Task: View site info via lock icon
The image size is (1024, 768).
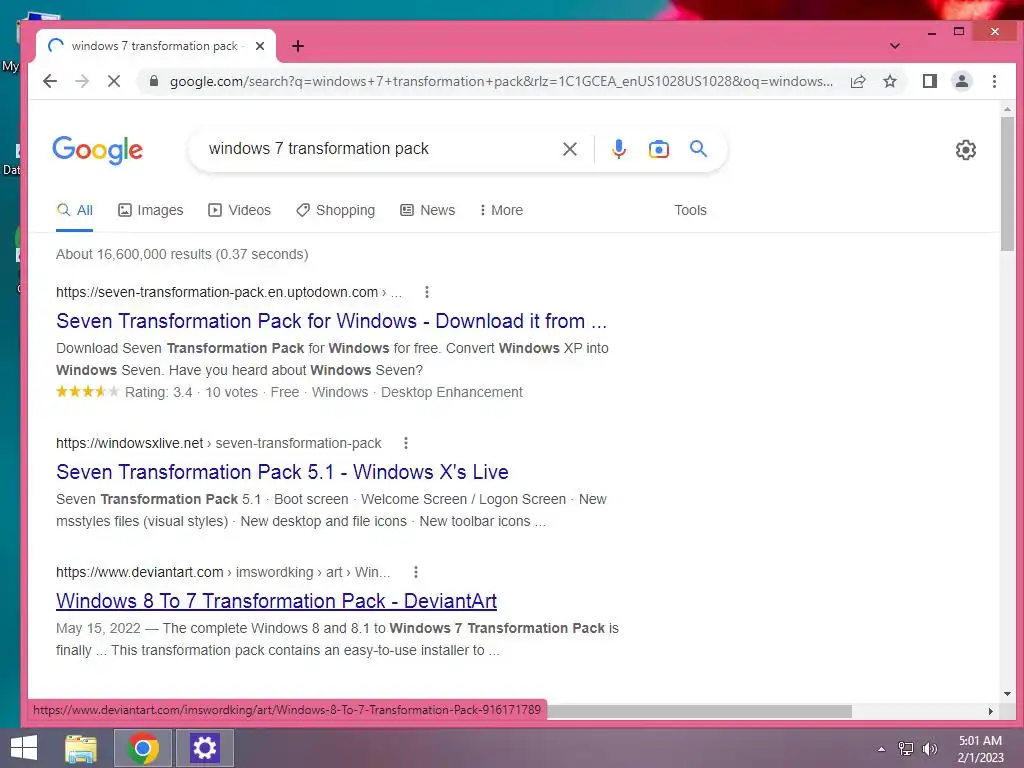Action: tap(154, 81)
